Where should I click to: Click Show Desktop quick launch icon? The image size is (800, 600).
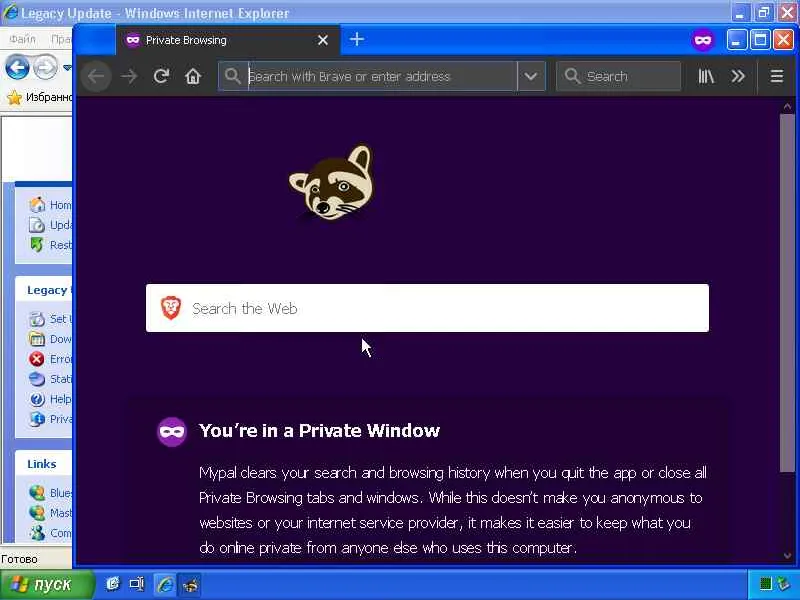coord(137,584)
